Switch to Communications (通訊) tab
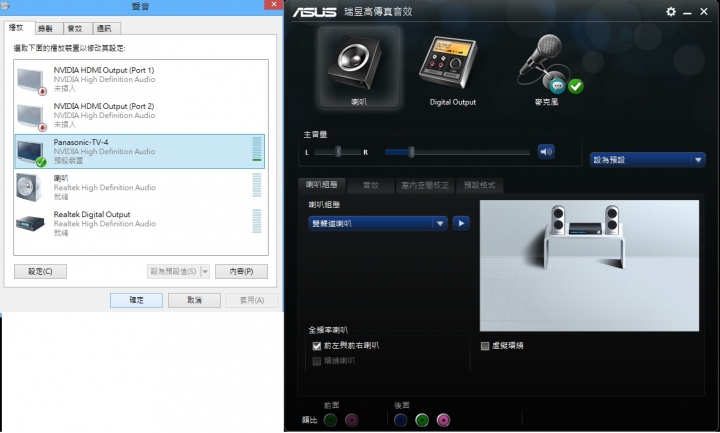This screenshot has width=720, height=433. click(x=107, y=28)
